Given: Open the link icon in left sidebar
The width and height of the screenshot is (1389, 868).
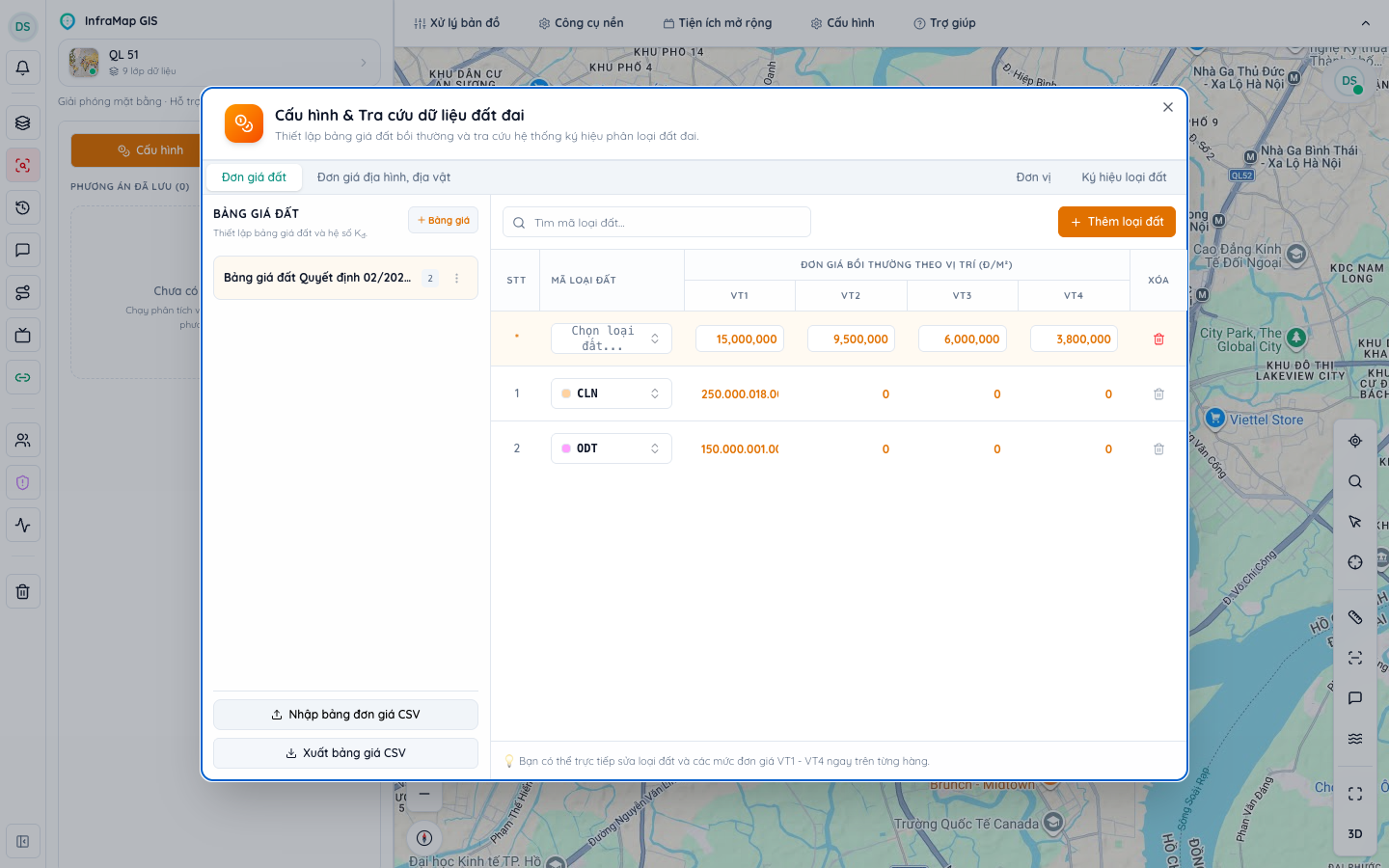Looking at the screenshot, I should tap(23, 377).
